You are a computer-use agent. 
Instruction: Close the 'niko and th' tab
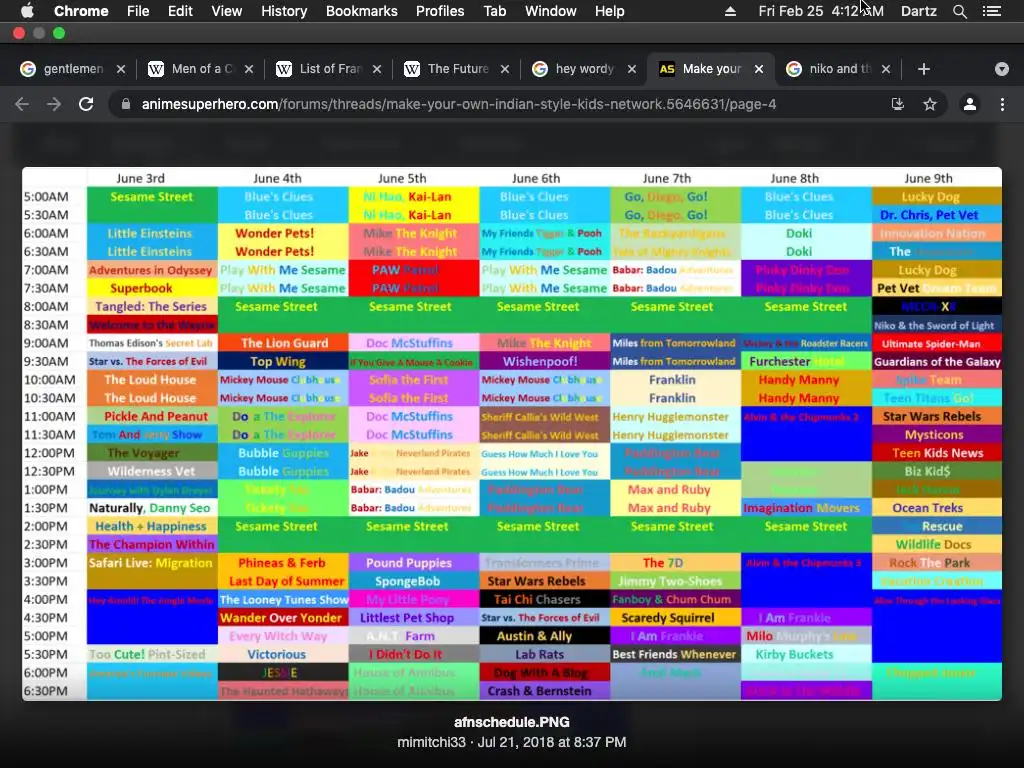click(886, 69)
